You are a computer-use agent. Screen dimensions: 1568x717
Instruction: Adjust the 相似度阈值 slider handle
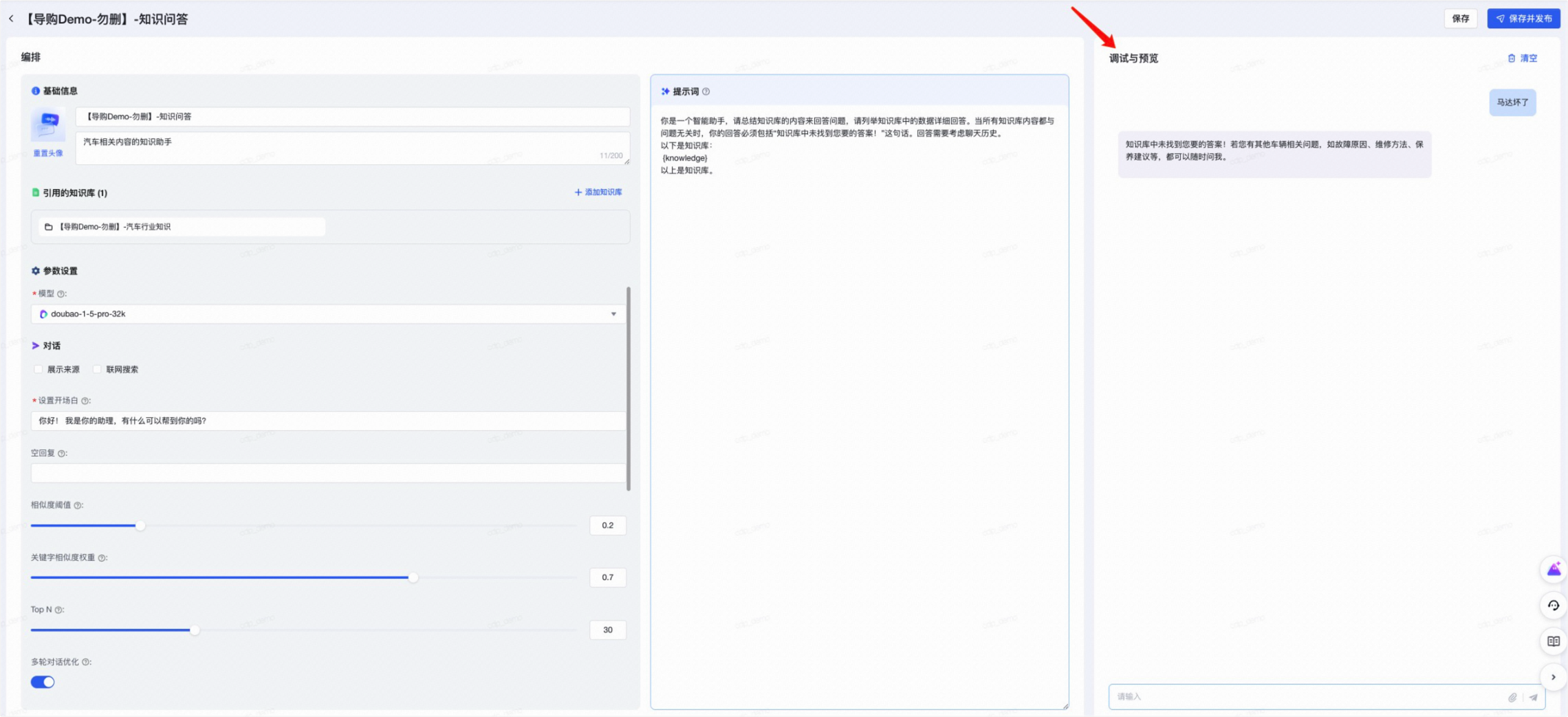[140, 526]
